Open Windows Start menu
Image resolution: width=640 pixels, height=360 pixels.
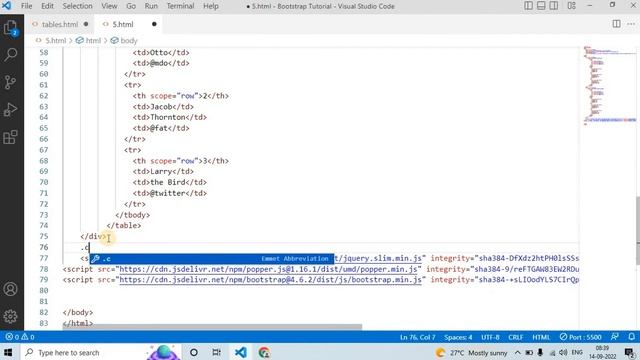[8, 352]
